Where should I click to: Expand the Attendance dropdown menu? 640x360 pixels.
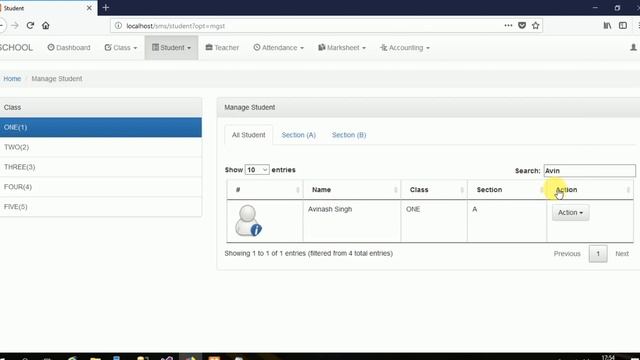279,48
